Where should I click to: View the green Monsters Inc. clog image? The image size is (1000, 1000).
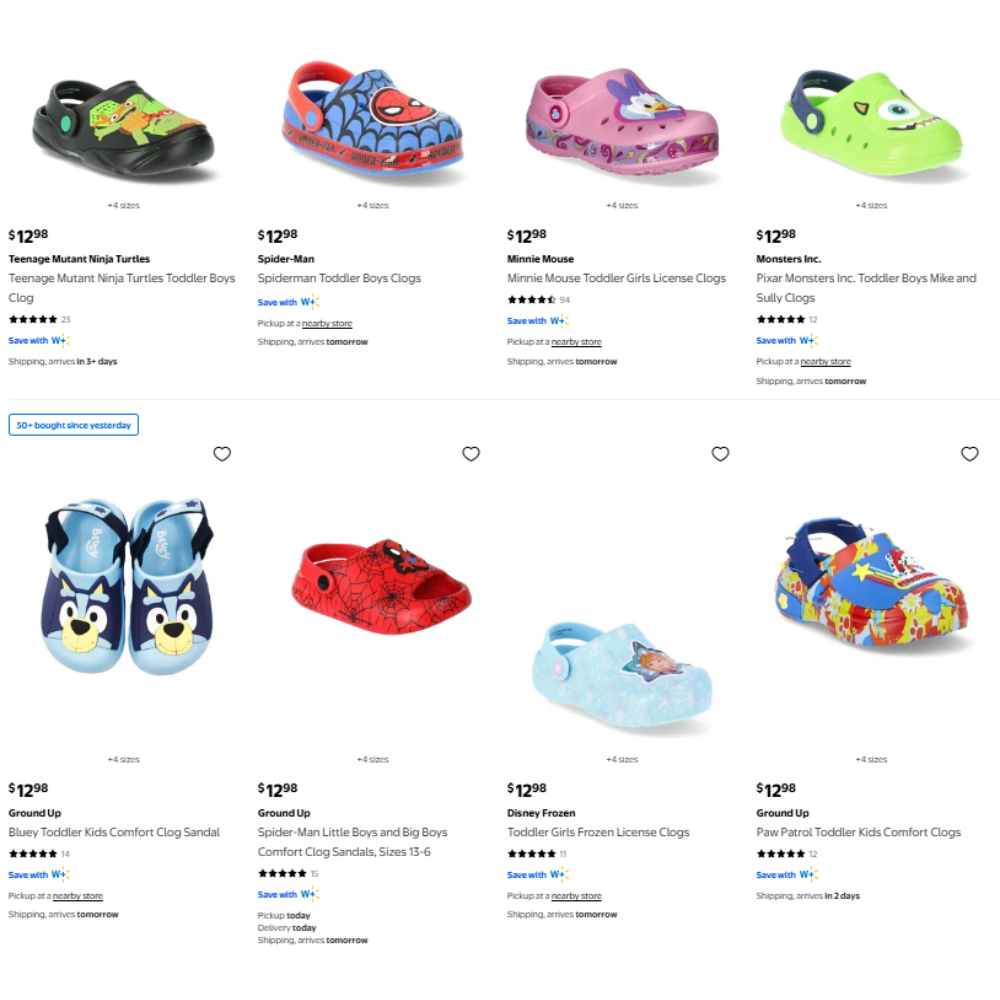pos(872,122)
